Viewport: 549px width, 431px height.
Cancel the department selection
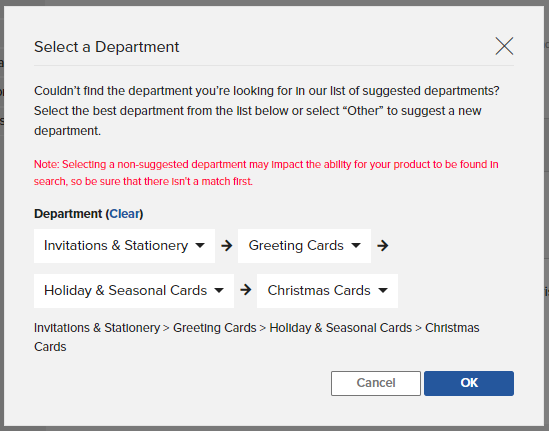click(x=376, y=383)
